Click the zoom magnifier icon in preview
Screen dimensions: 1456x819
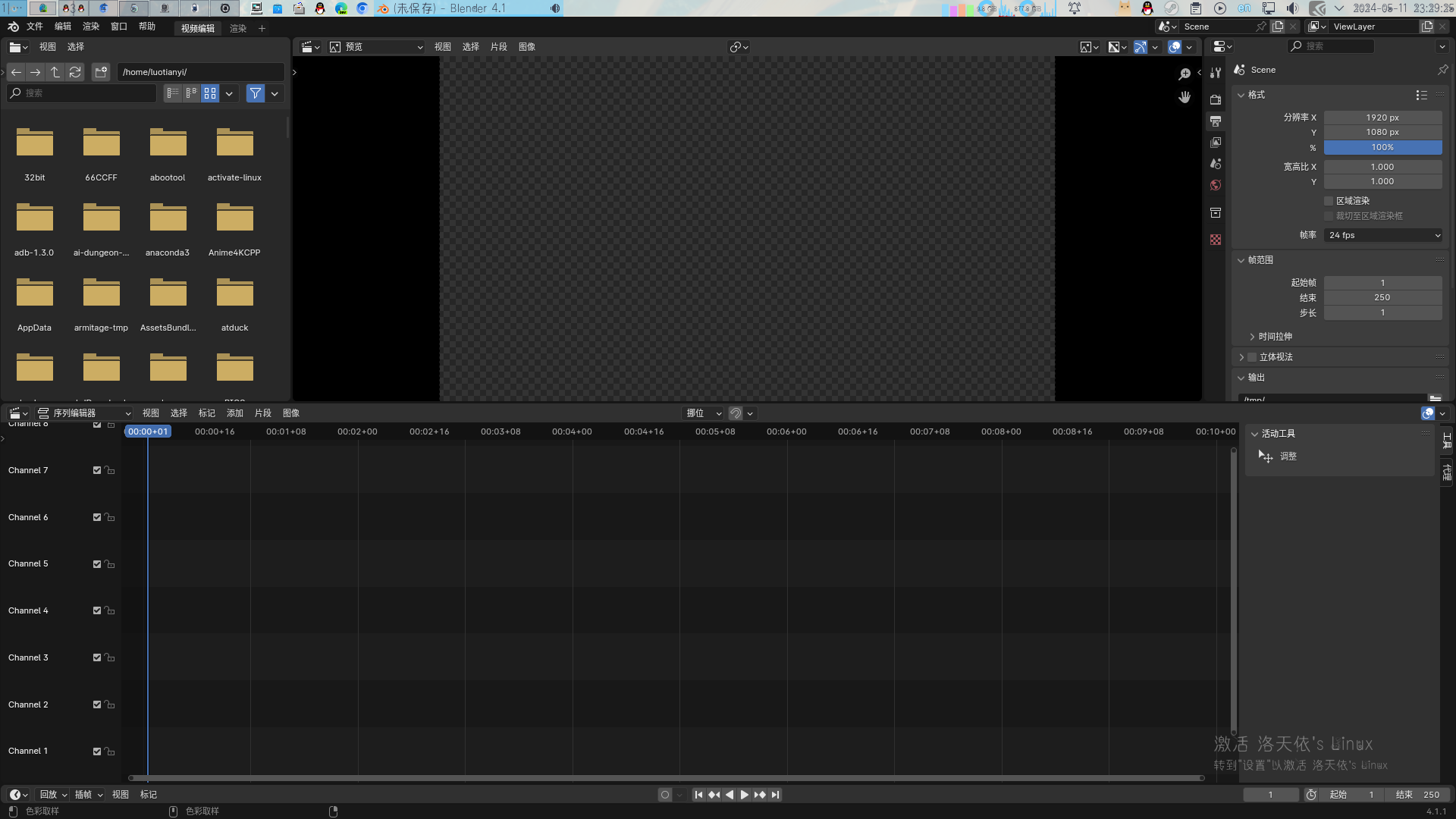(1185, 74)
